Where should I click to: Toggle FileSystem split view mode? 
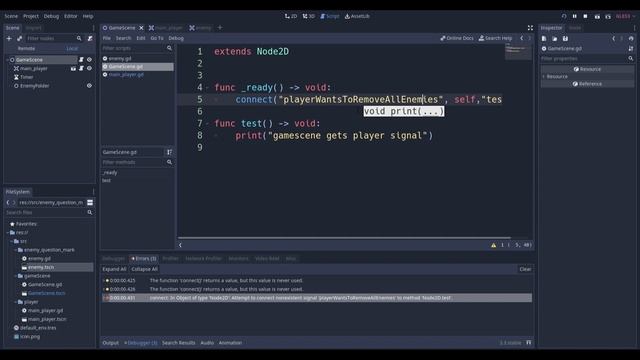90,202
